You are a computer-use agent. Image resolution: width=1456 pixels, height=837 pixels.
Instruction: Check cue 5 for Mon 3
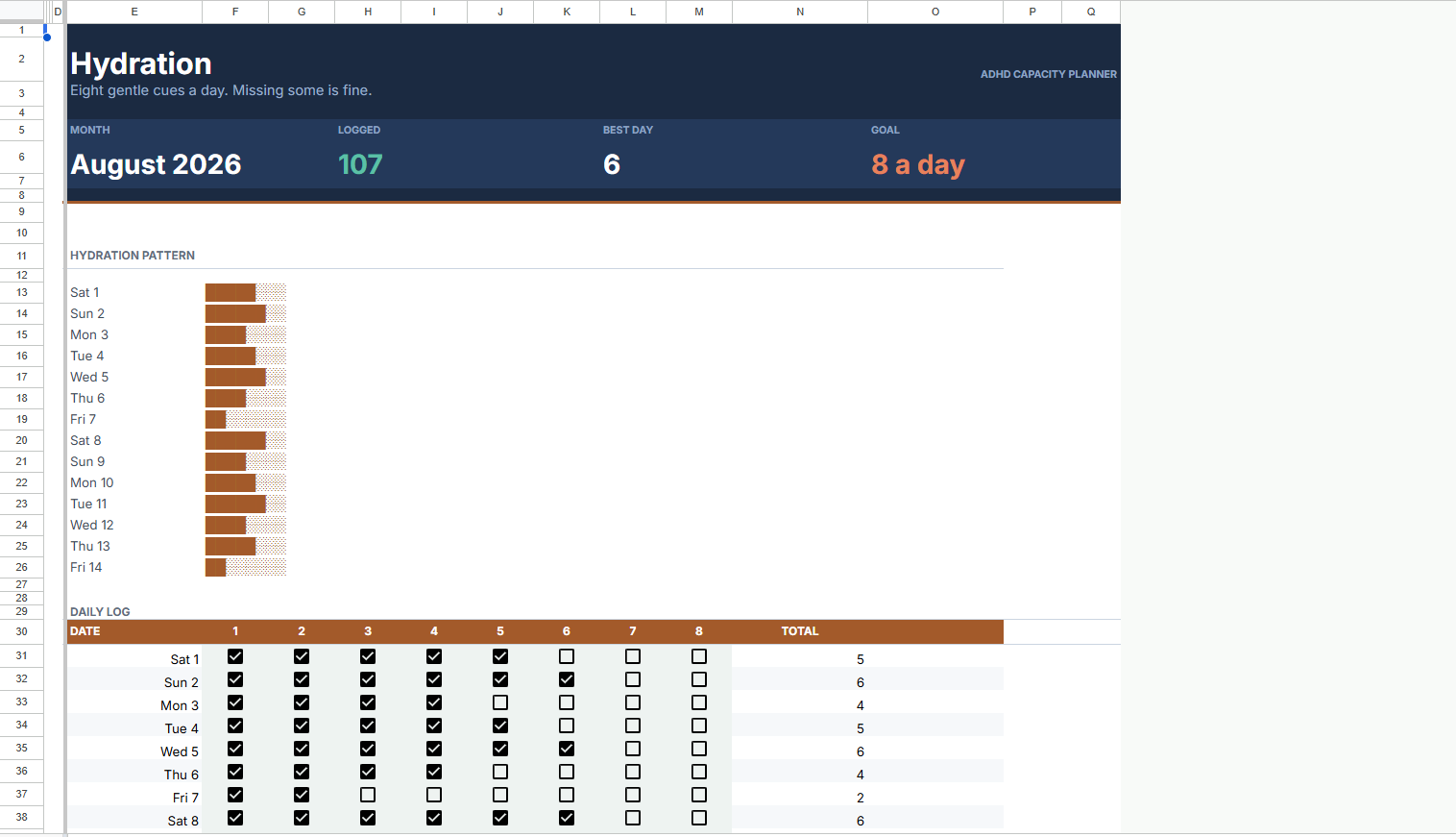pyautogui.click(x=500, y=702)
